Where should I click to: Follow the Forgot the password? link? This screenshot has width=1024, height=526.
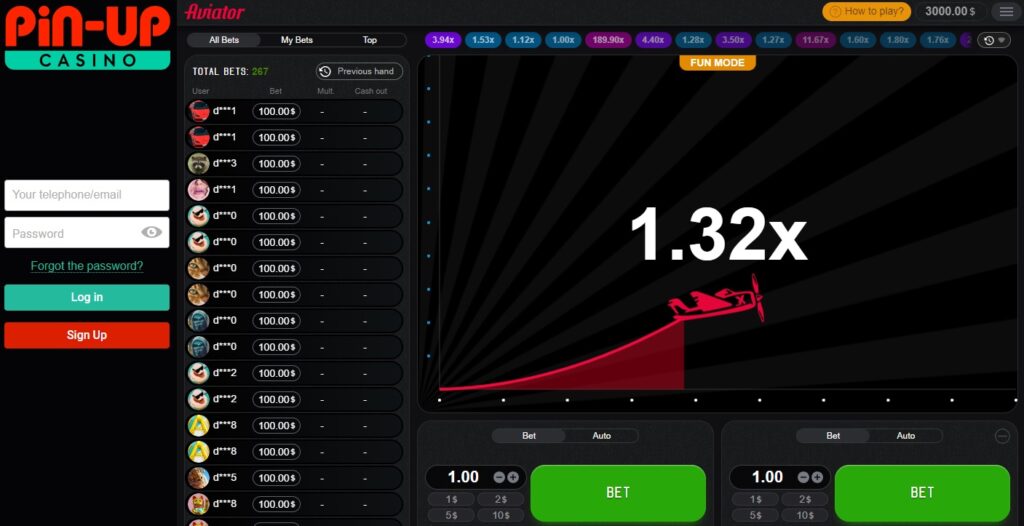87,266
